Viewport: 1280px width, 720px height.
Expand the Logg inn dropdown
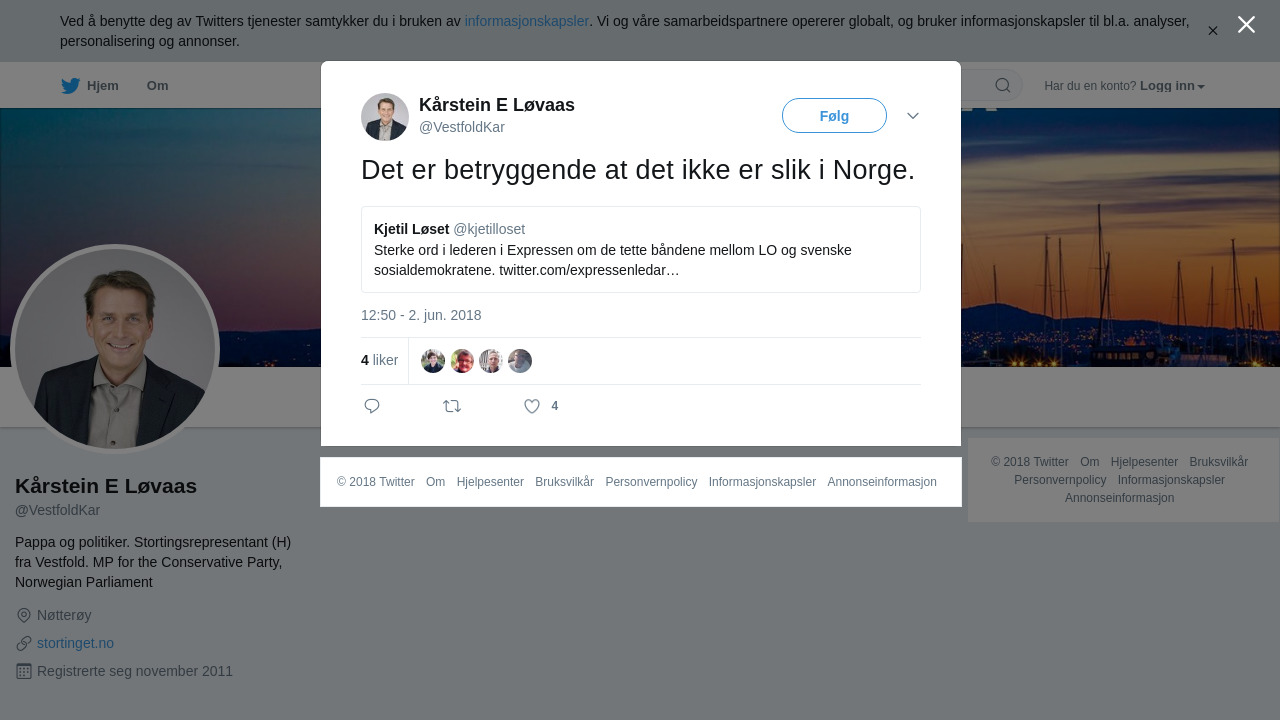pos(1172,86)
